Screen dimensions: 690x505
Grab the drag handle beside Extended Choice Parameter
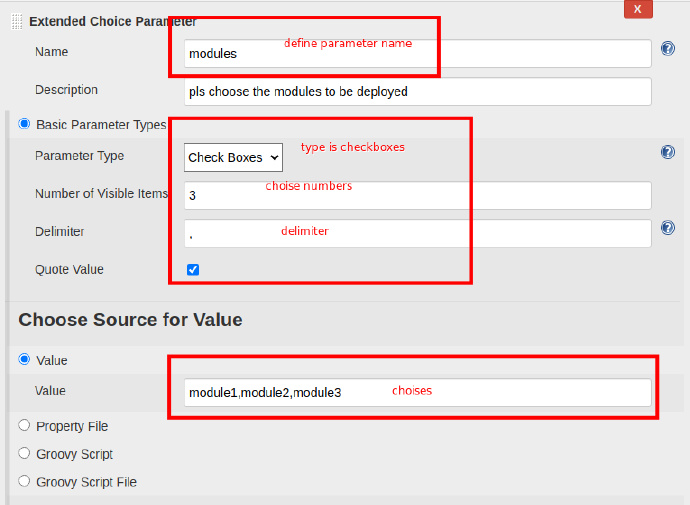[17, 22]
